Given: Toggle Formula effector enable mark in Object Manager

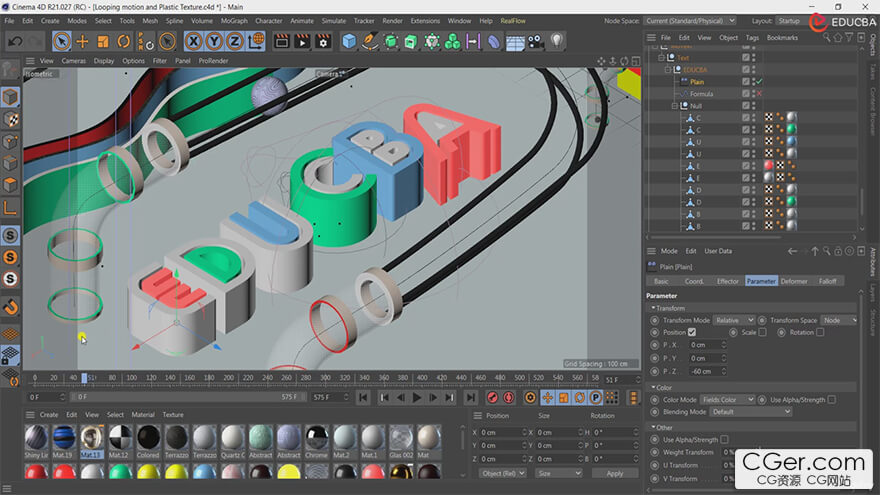Looking at the screenshot, I should point(759,93).
